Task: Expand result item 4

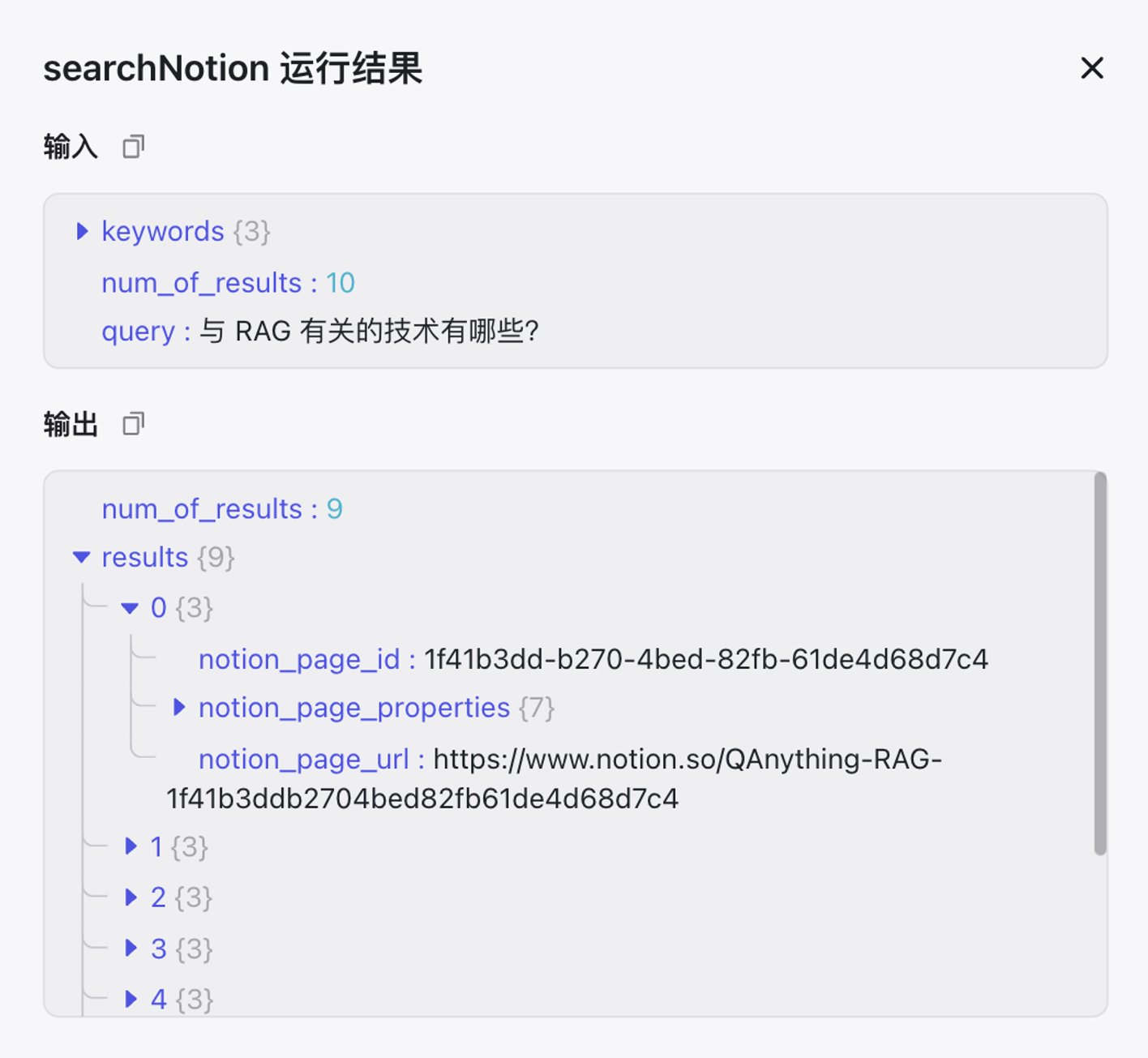Action: 131,999
